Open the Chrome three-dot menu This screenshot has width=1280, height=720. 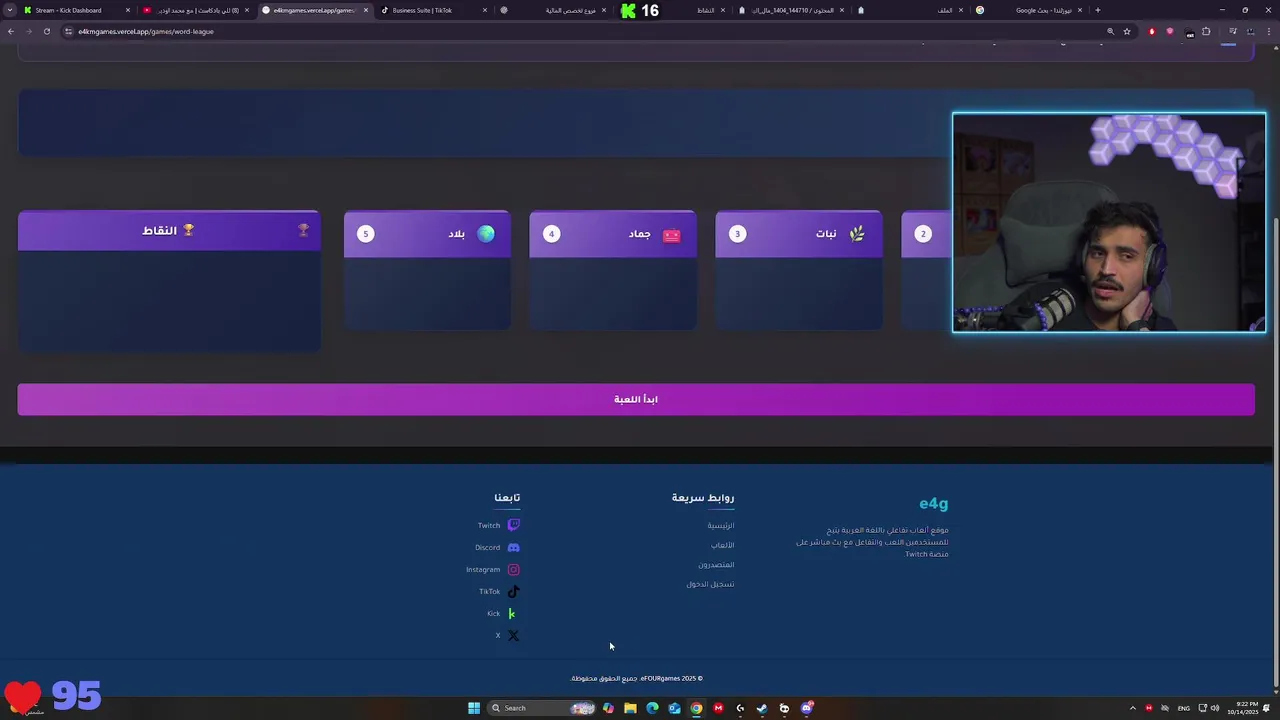coord(1271,31)
